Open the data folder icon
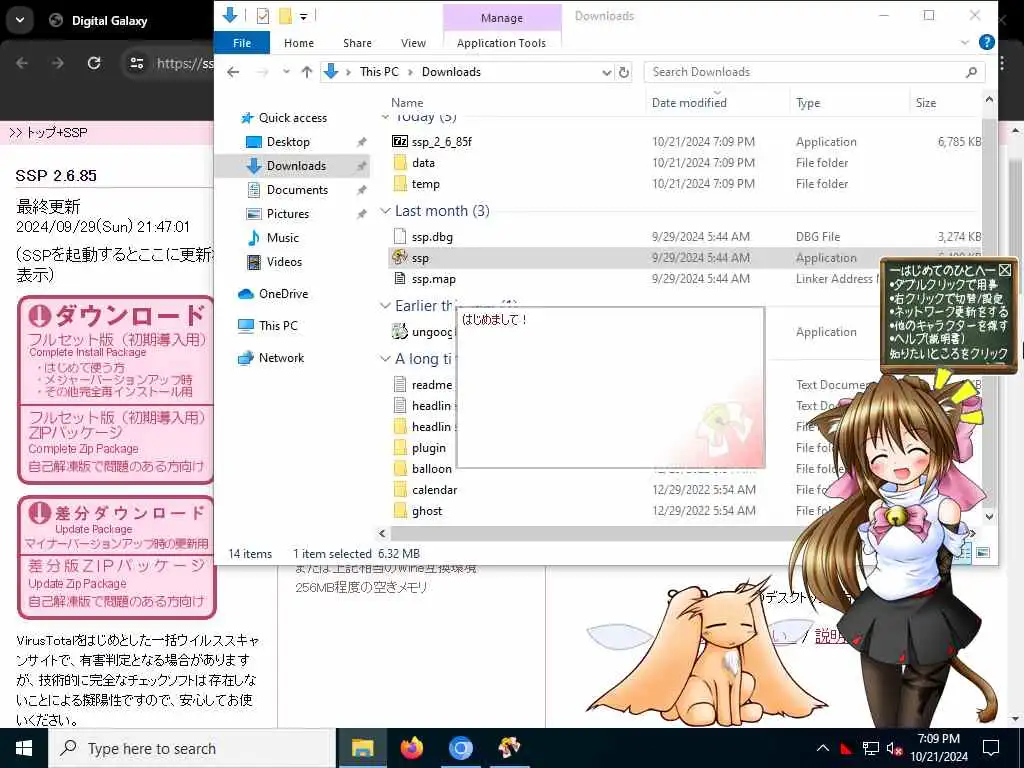The height and width of the screenshot is (768, 1024). click(x=400, y=163)
